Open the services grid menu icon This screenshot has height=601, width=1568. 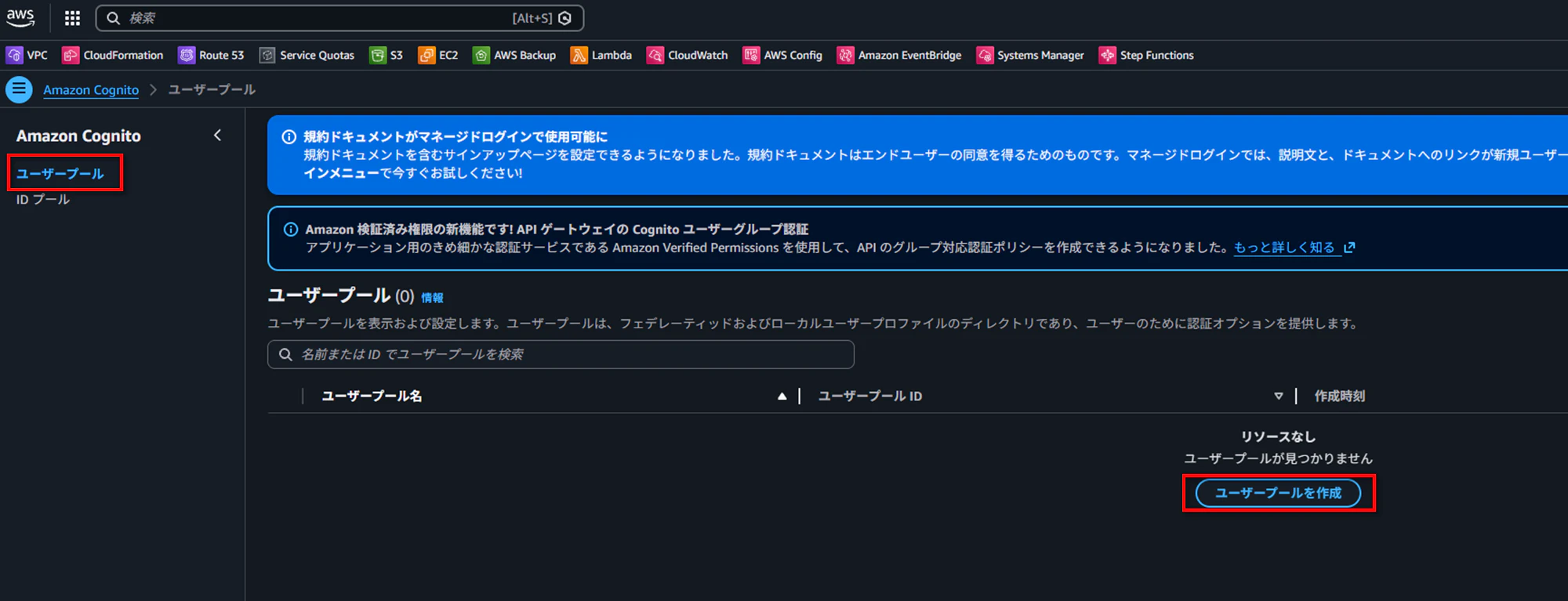click(x=72, y=18)
